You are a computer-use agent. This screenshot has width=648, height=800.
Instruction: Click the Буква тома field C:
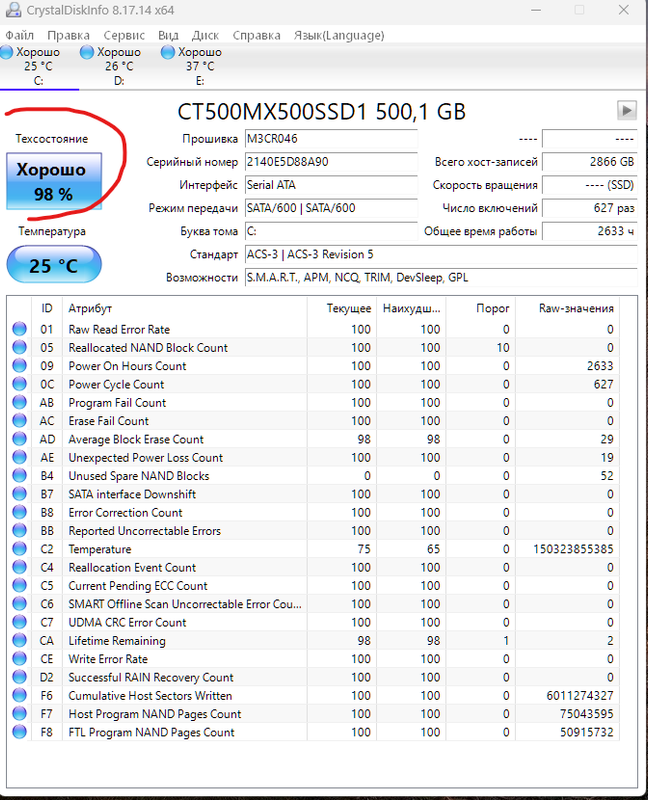(331, 231)
